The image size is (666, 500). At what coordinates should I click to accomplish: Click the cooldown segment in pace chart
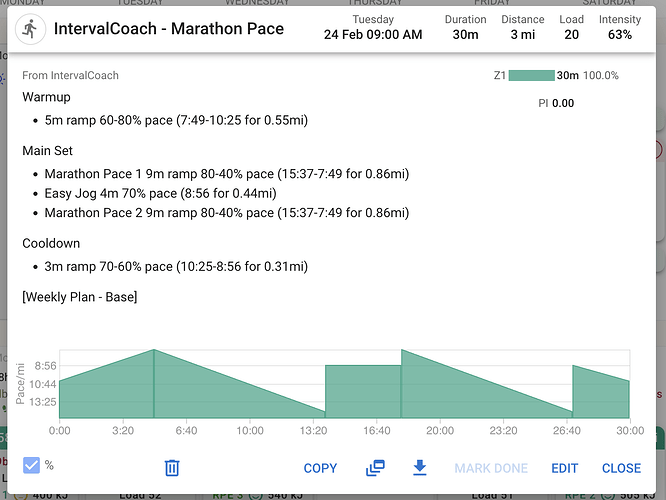[x=601, y=395]
